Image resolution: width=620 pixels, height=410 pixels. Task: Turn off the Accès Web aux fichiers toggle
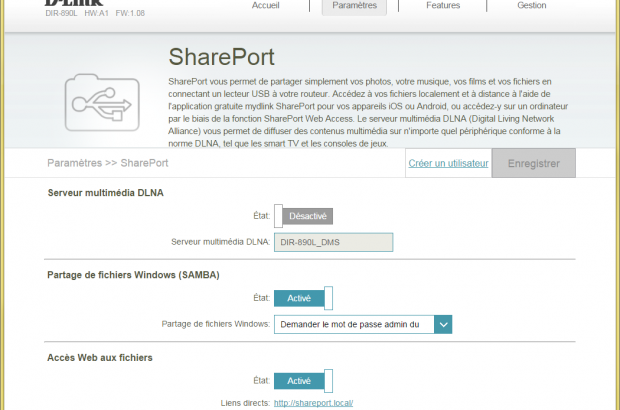coord(303,381)
